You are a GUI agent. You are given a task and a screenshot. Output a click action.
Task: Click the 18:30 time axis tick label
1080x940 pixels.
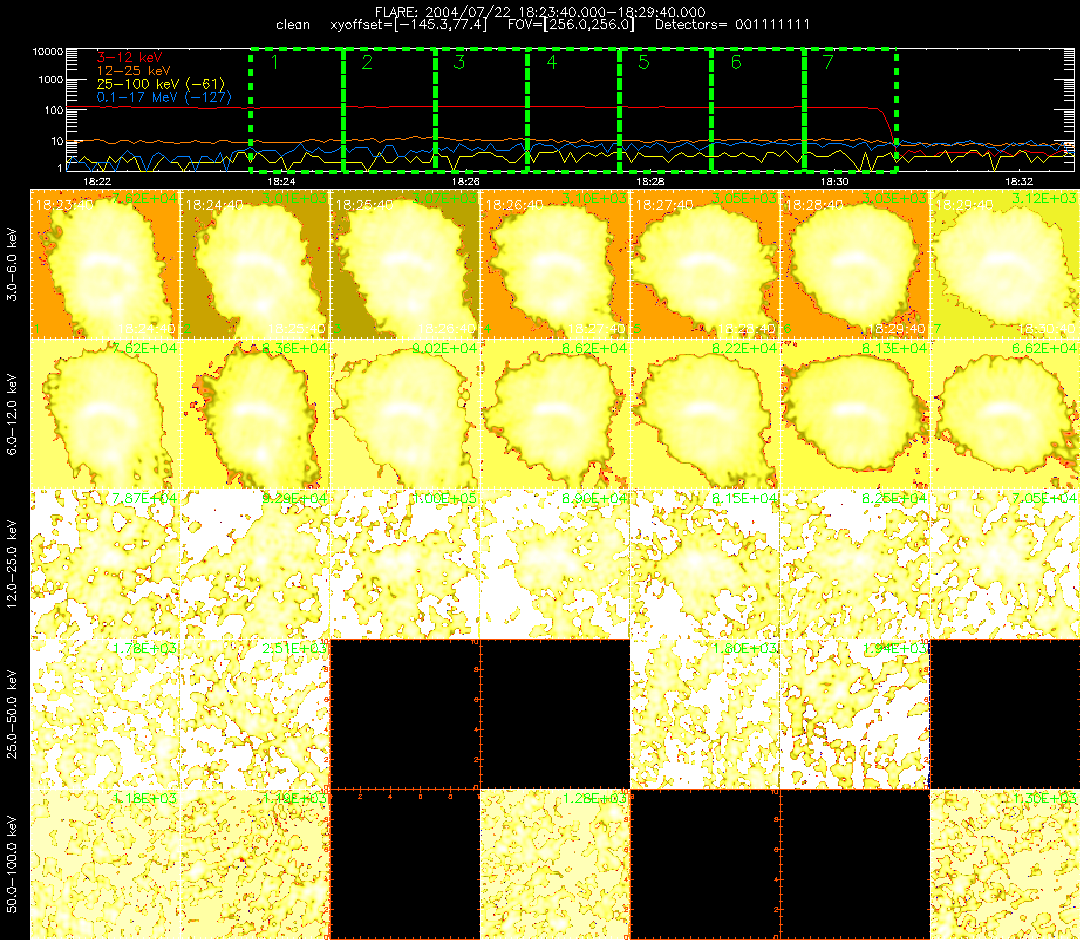click(x=835, y=182)
